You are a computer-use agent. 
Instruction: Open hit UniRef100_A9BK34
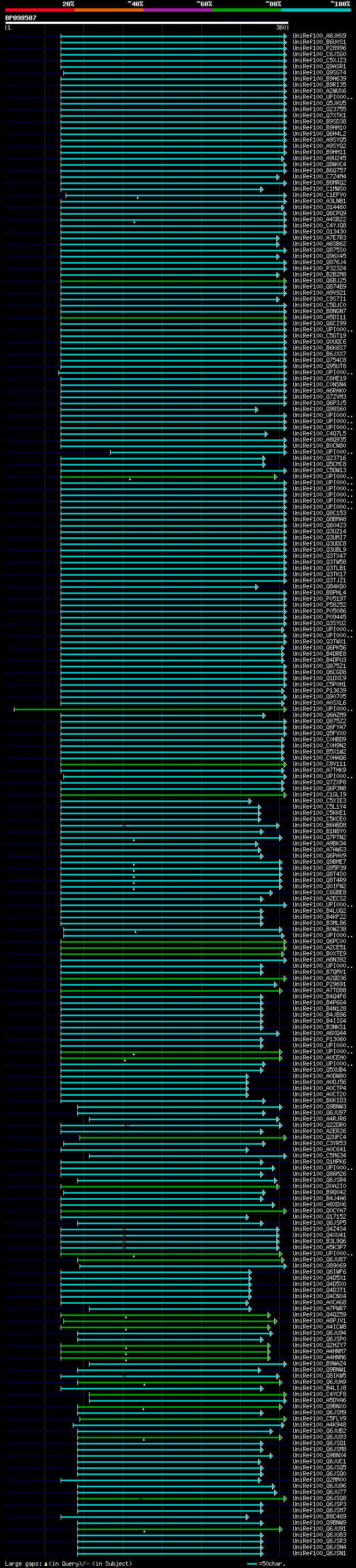click(319, 844)
